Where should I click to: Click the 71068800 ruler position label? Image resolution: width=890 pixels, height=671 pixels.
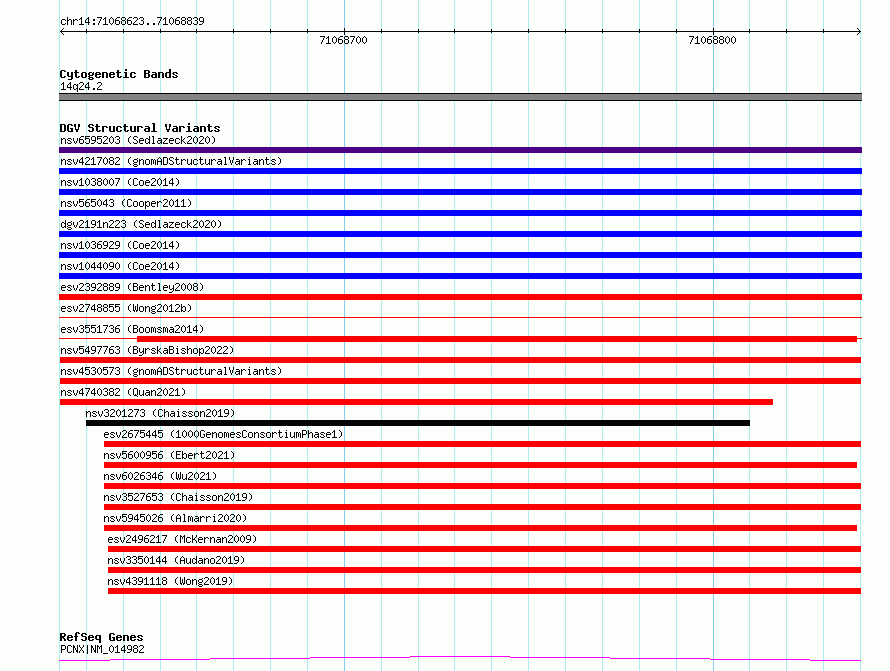(712, 40)
